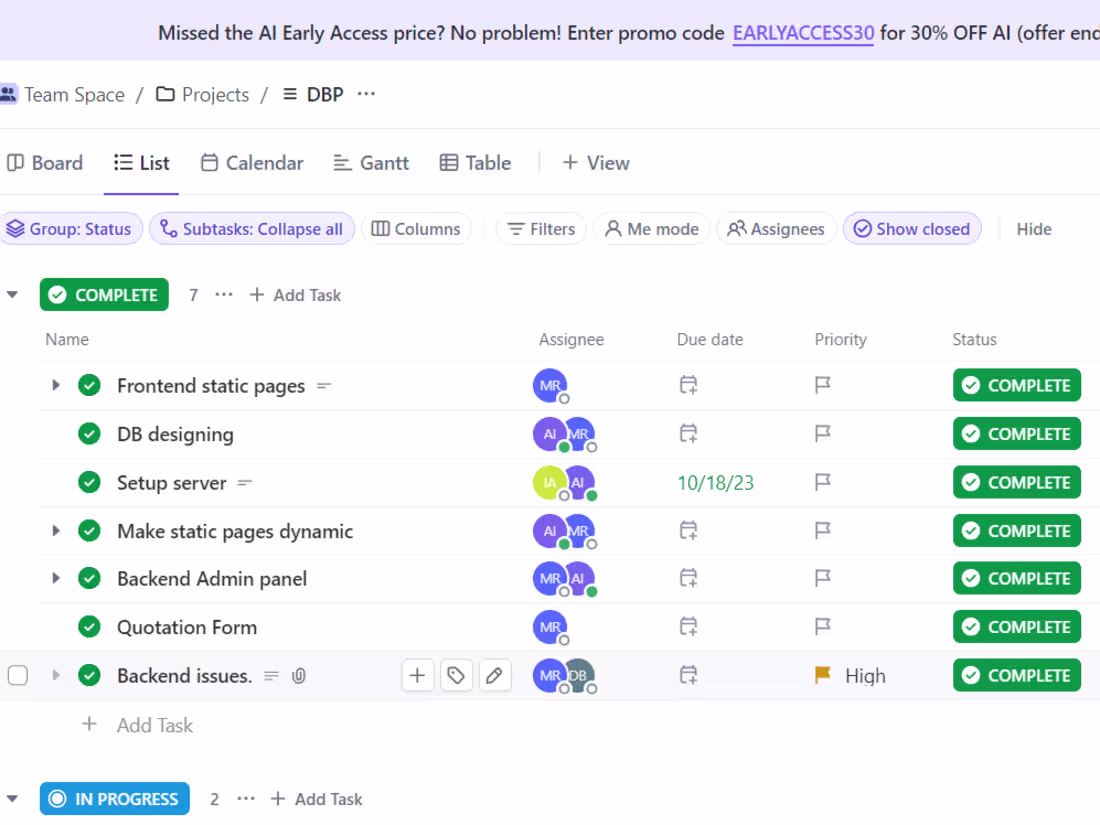Click the High priority orange flag
The height and width of the screenshot is (825, 1100).
coord(822,676)
